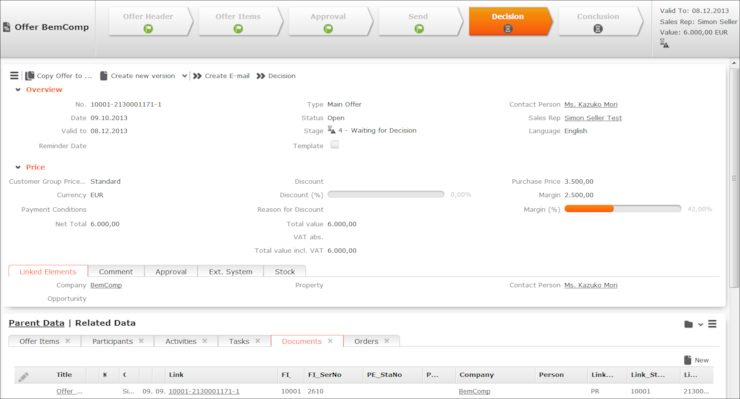Switch to the Comment tab

click(x=116, y=272)
